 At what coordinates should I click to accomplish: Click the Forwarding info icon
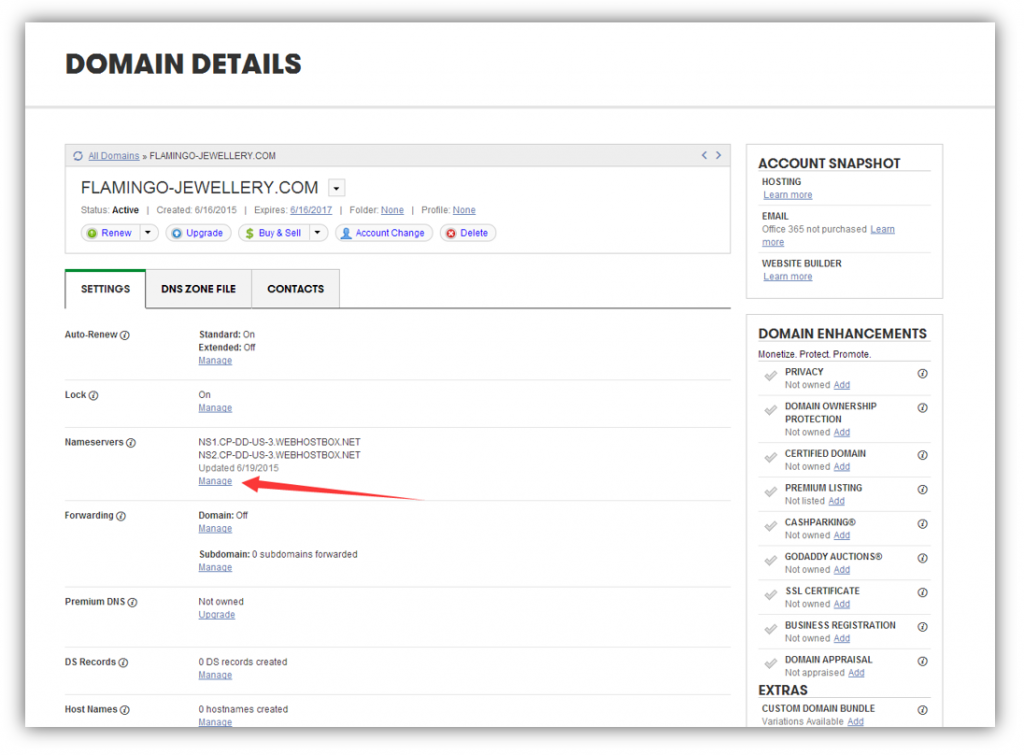(x=121, y=516)
